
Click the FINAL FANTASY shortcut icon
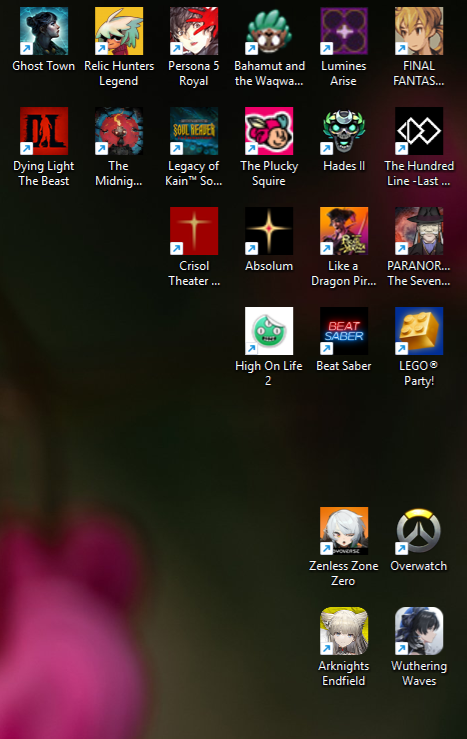pos(418,31)
